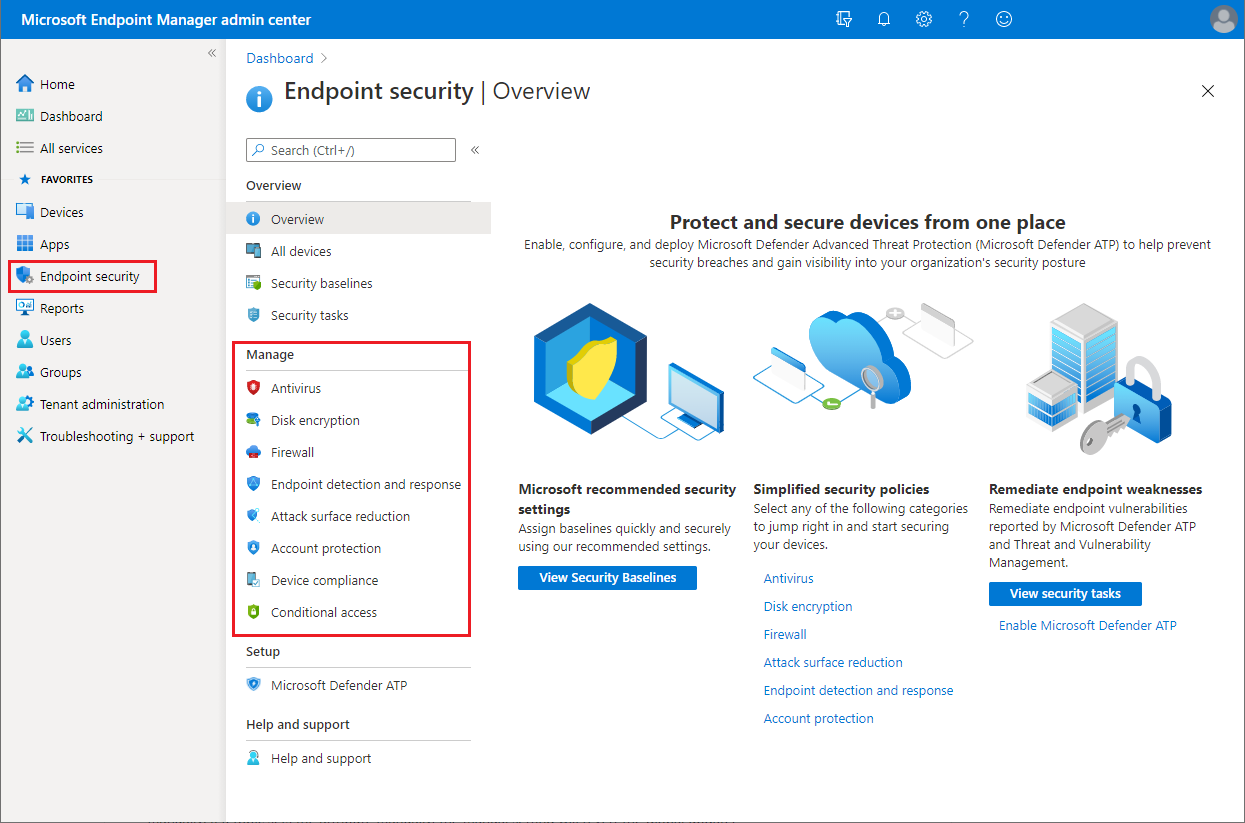Collapse the Endpoint security blade menu
The image size is (1245, 823).
click(475, 150)
